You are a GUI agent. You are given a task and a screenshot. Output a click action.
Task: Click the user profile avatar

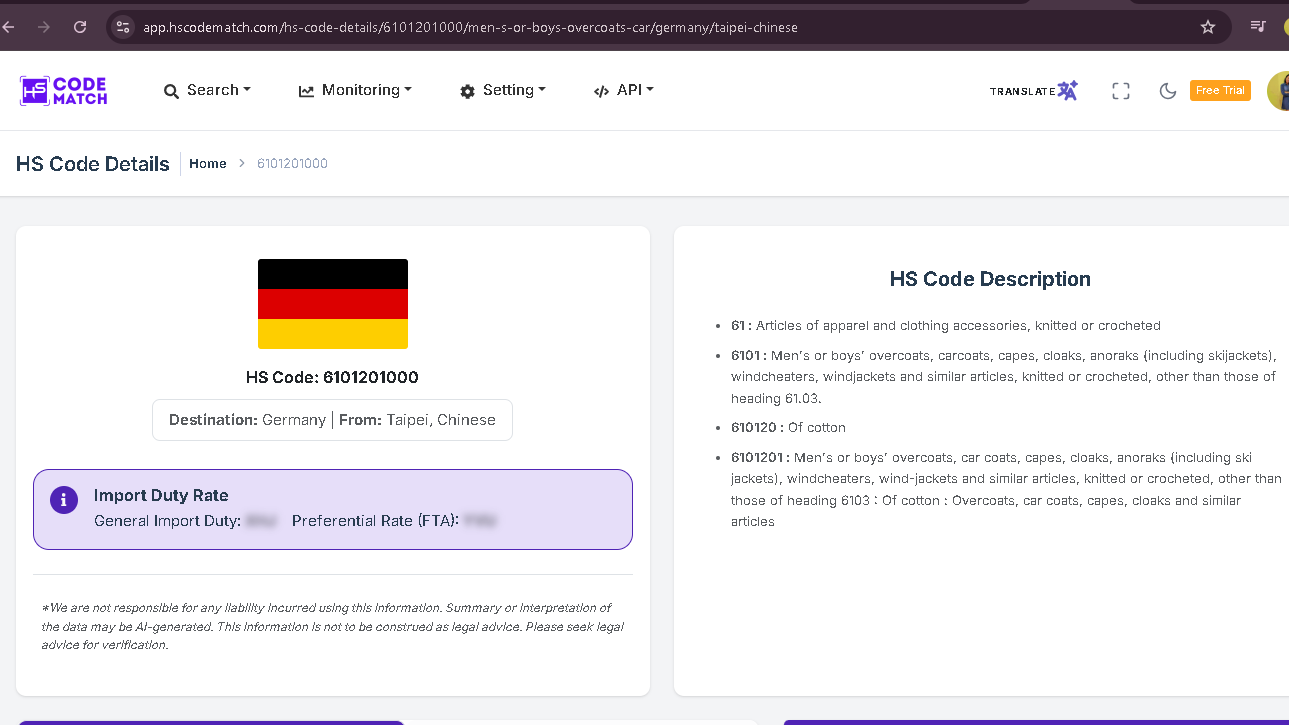[1278, 91]
